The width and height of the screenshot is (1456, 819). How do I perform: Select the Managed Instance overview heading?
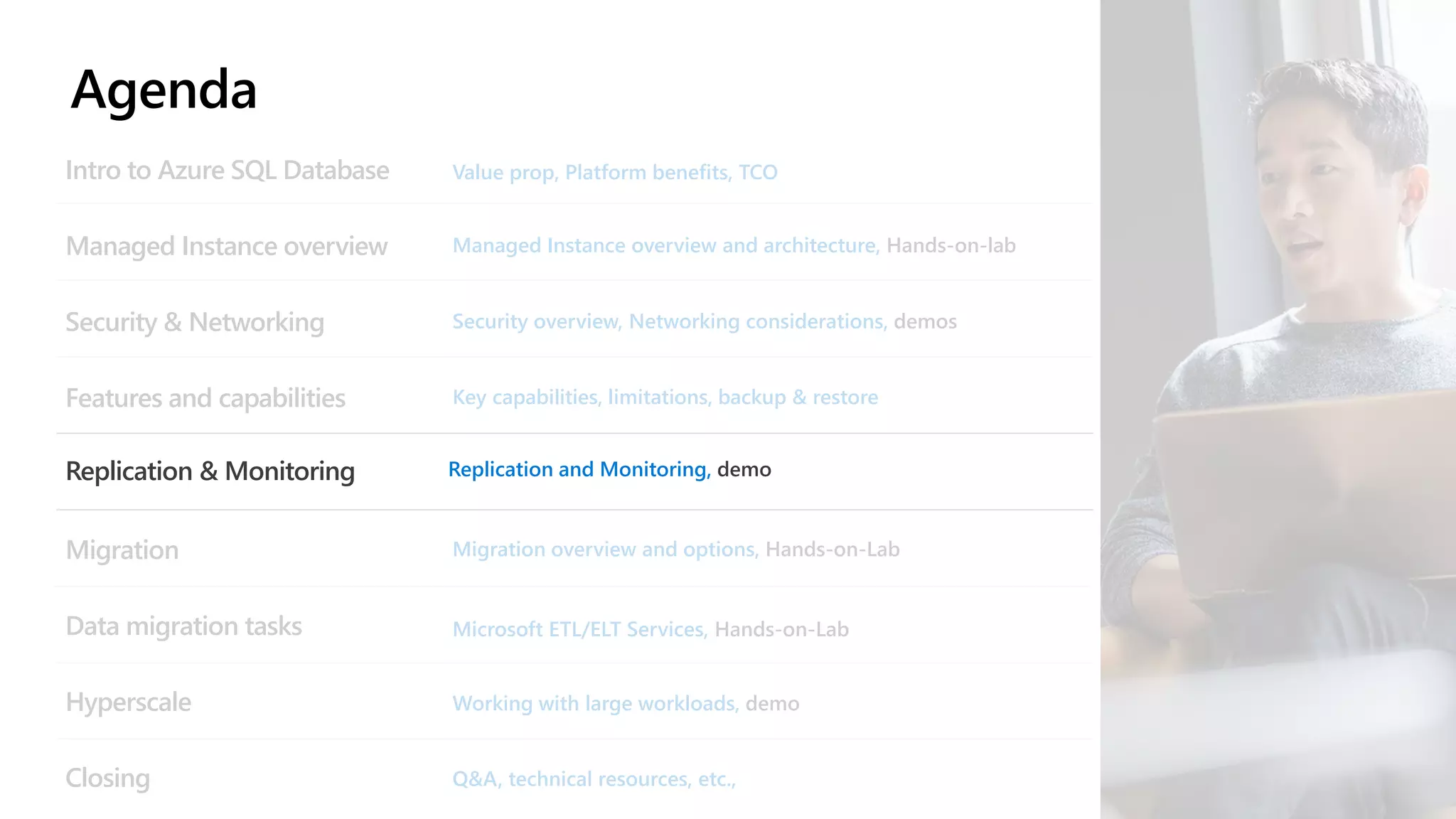226,247
